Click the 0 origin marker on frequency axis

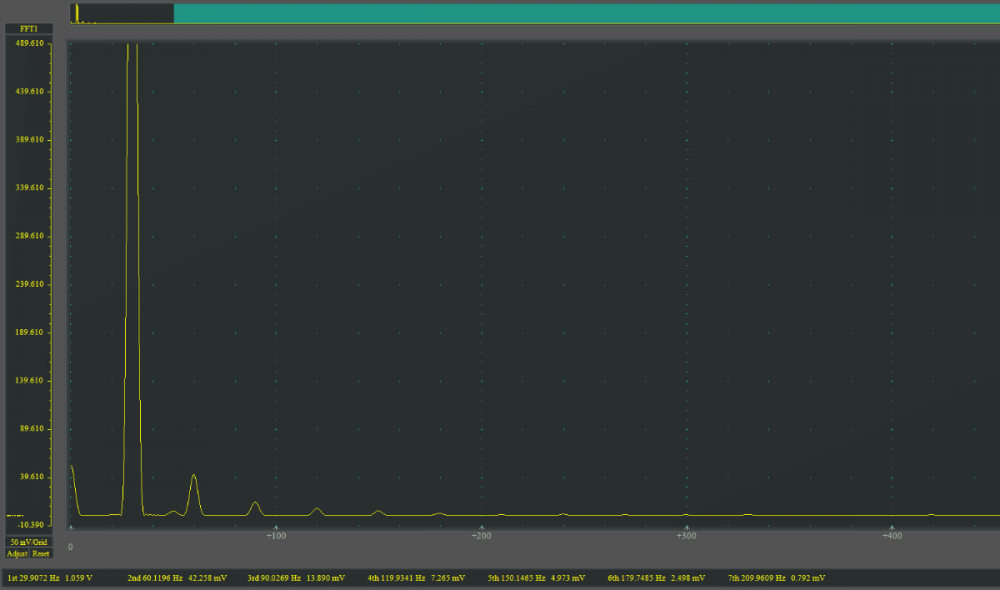pos(70,546)
